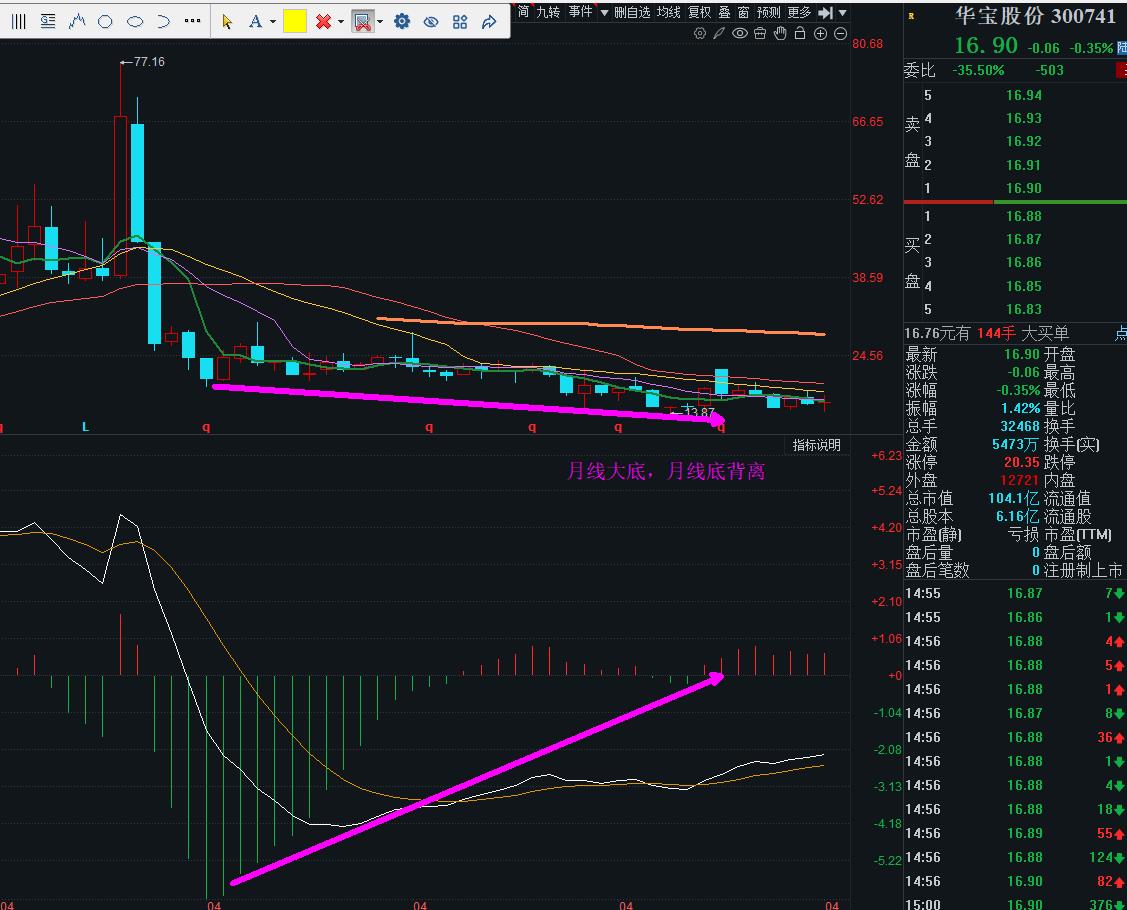The image size is (1127, 910).
Task: Select the parallel vertical lines drawing tool
Action: click(19, 22)
